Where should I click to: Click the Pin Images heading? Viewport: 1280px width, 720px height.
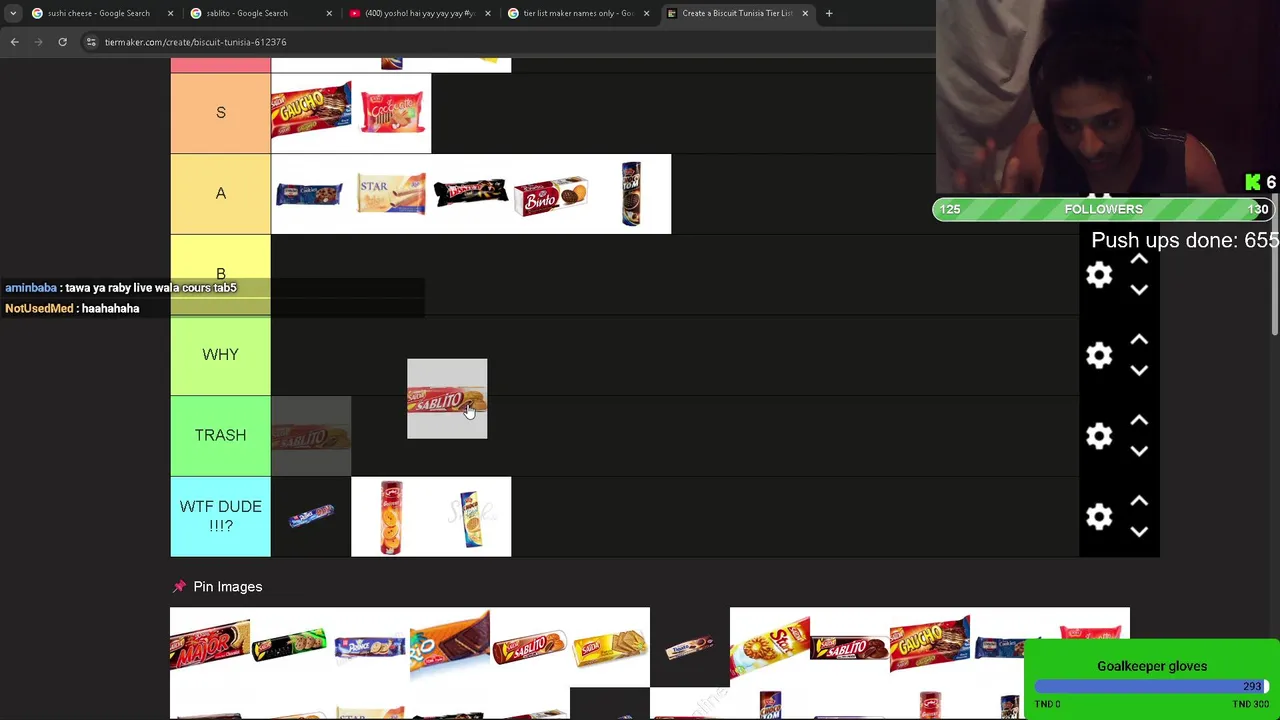point(228,587)
